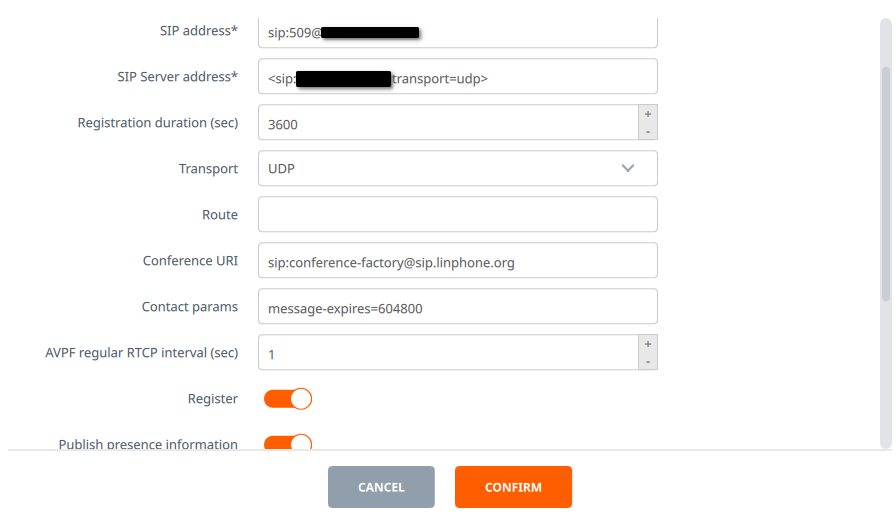Click the Conference URI text field
The image size is (896, 525).
coord(458,261)
